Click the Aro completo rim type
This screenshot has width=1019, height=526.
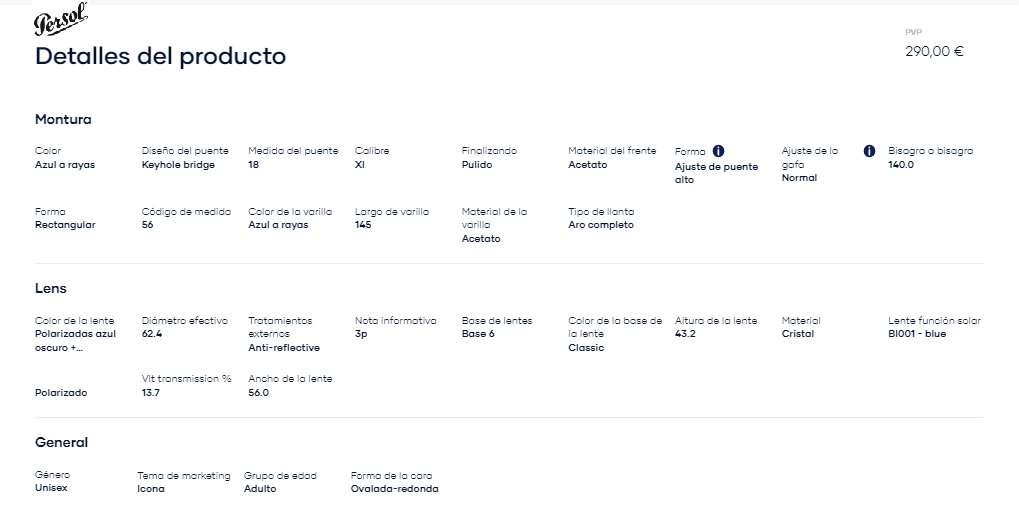(x=601, y=225)
